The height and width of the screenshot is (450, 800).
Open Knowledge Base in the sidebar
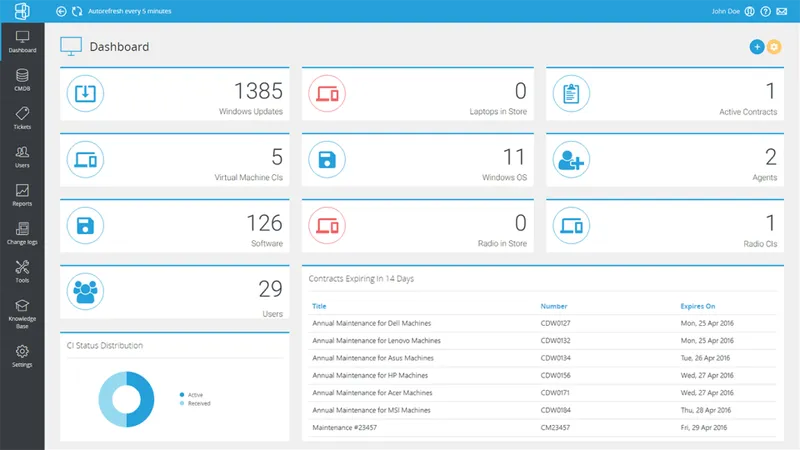pos(22,314)
